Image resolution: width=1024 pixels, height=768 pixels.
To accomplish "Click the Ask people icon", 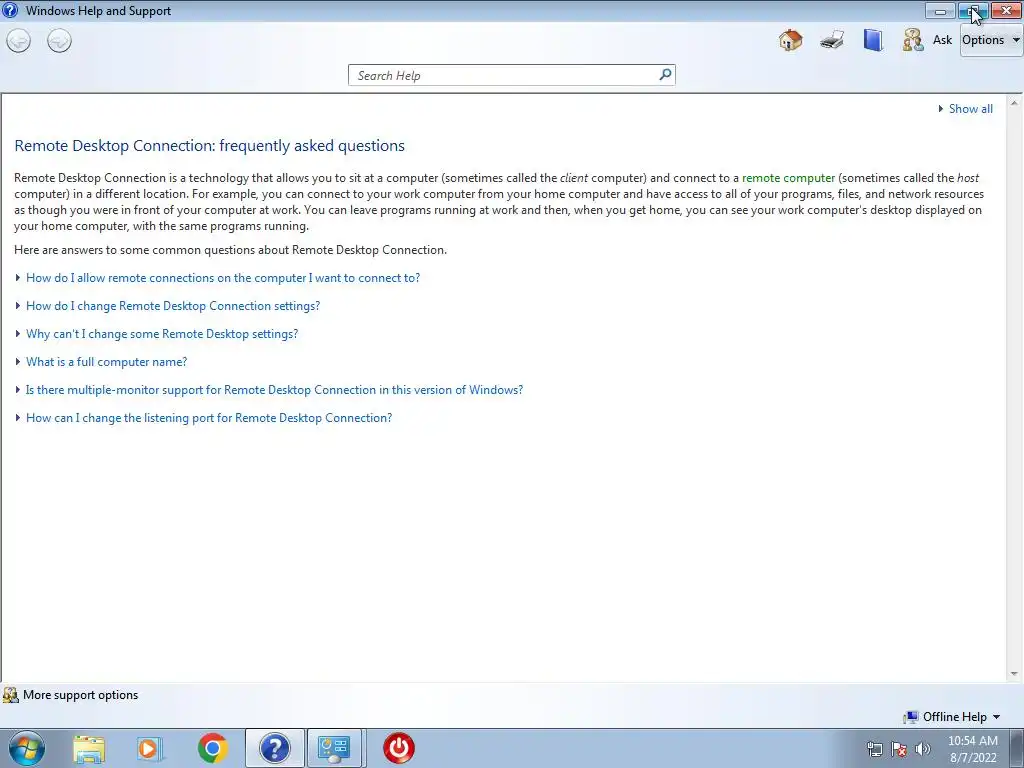I will coord(913,40).
